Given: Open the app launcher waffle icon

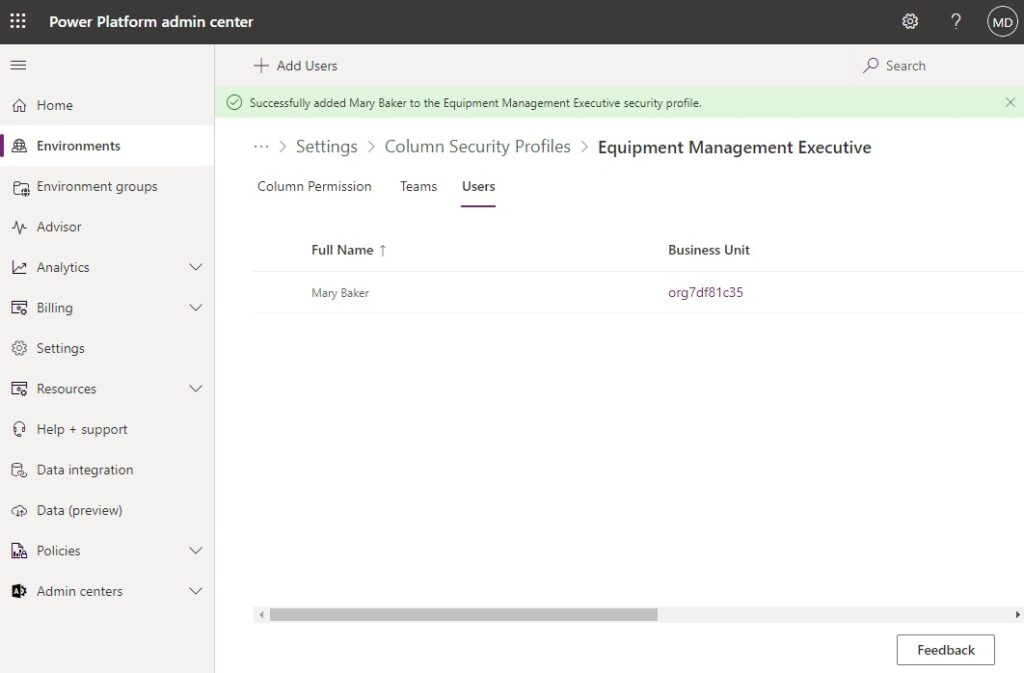Looking at the screenshot, I should coord(18,22).
